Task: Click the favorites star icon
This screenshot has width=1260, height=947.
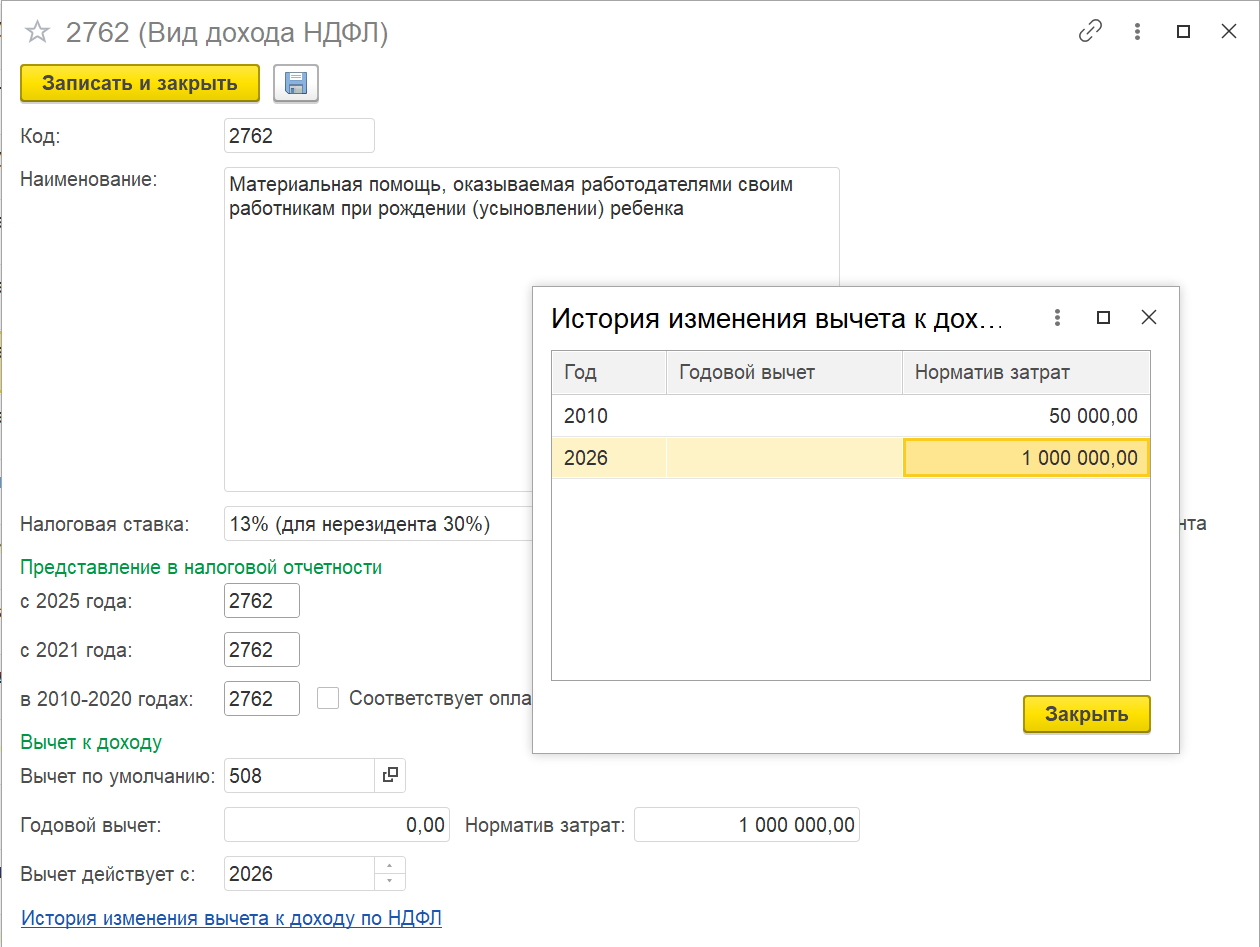Action: [37, 33]
